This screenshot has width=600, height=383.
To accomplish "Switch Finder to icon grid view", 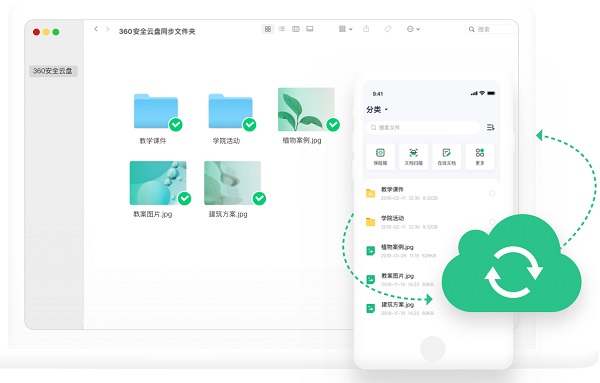I will 268,29.
